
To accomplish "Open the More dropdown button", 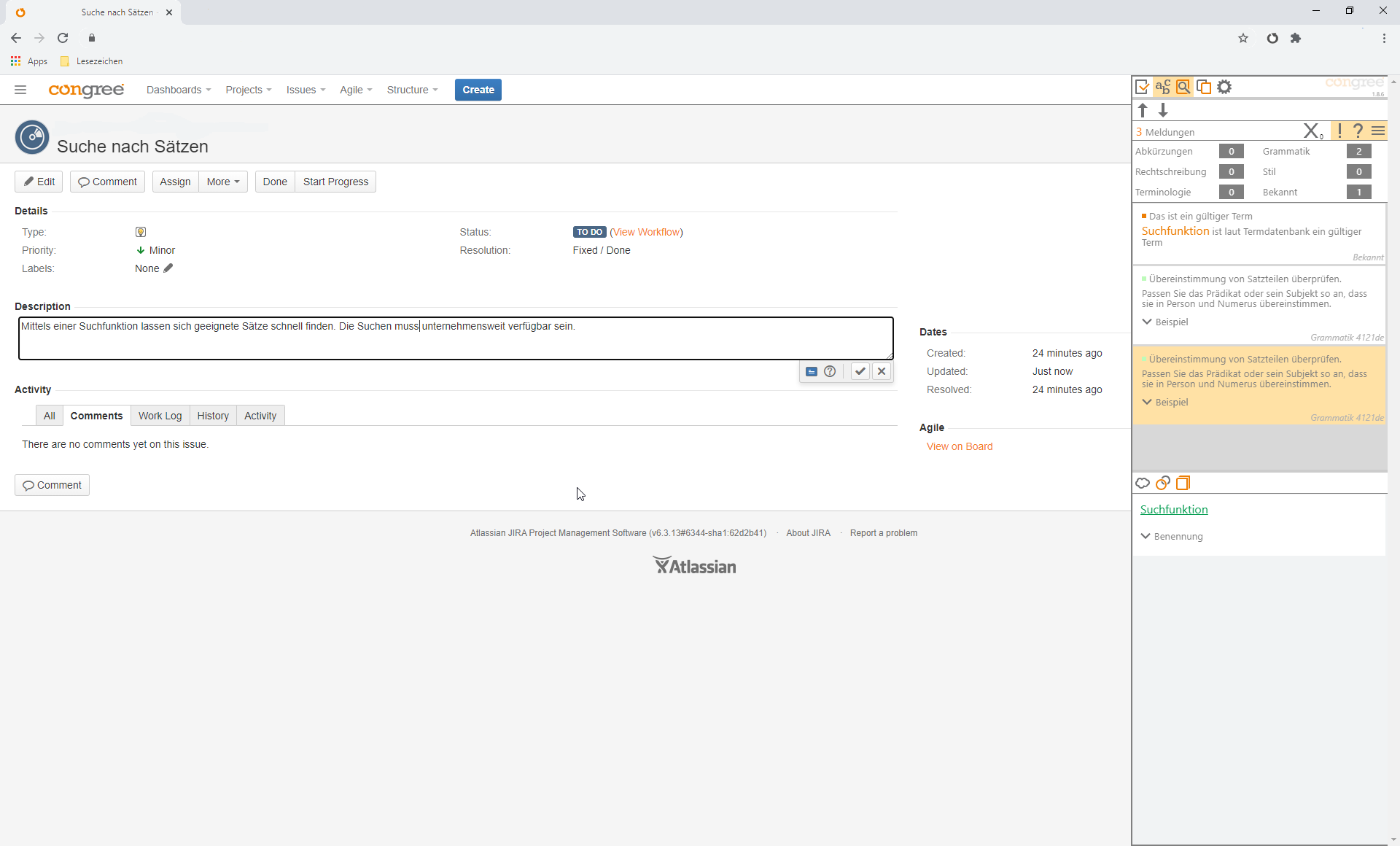I will (223, 182).
